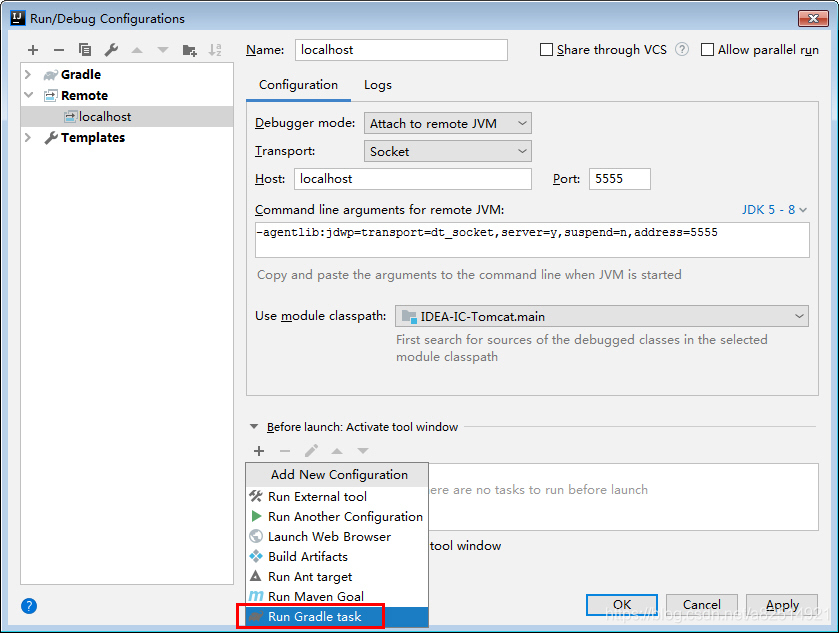This screenshot has height=633, width=839.
Task: Expand the Gradle tree node
Action: tap(28, 74)
